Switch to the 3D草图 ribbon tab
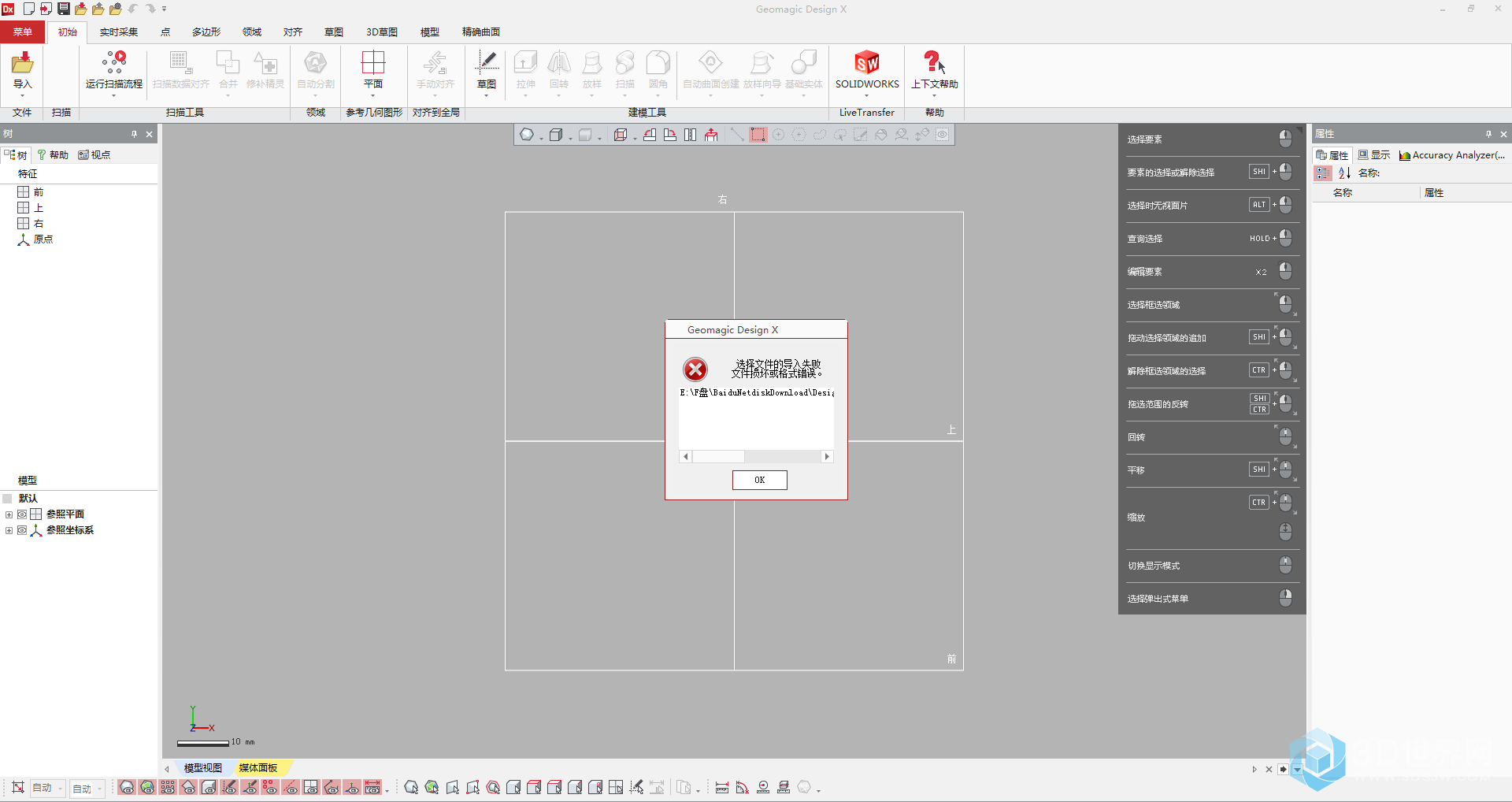1512x802 pixels. (382, 32)
